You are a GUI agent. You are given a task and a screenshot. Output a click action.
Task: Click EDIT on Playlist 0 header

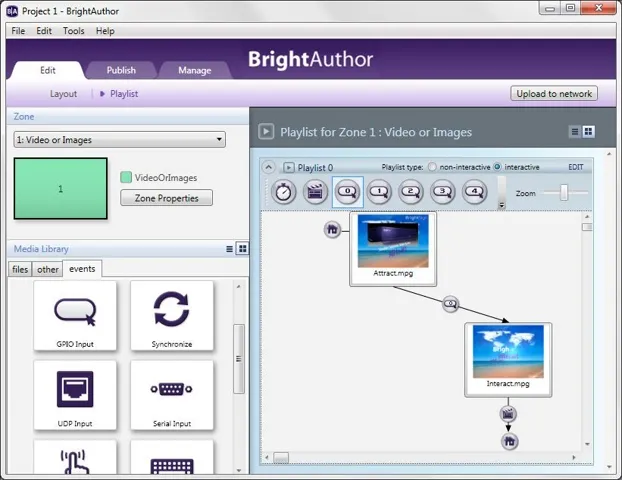pyautogui.click(x=576, y=167)
